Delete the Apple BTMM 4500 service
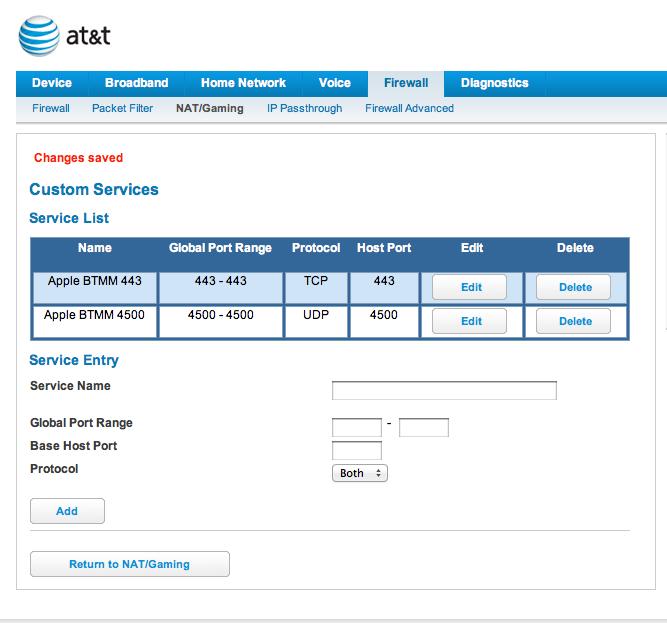 (573, 321)
